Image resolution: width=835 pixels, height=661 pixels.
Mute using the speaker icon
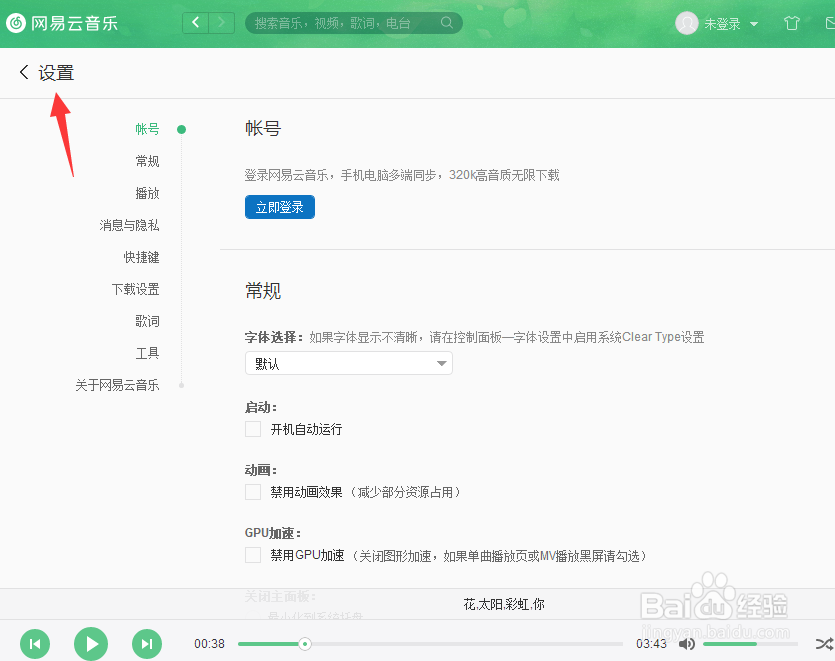tap(686, 644)
